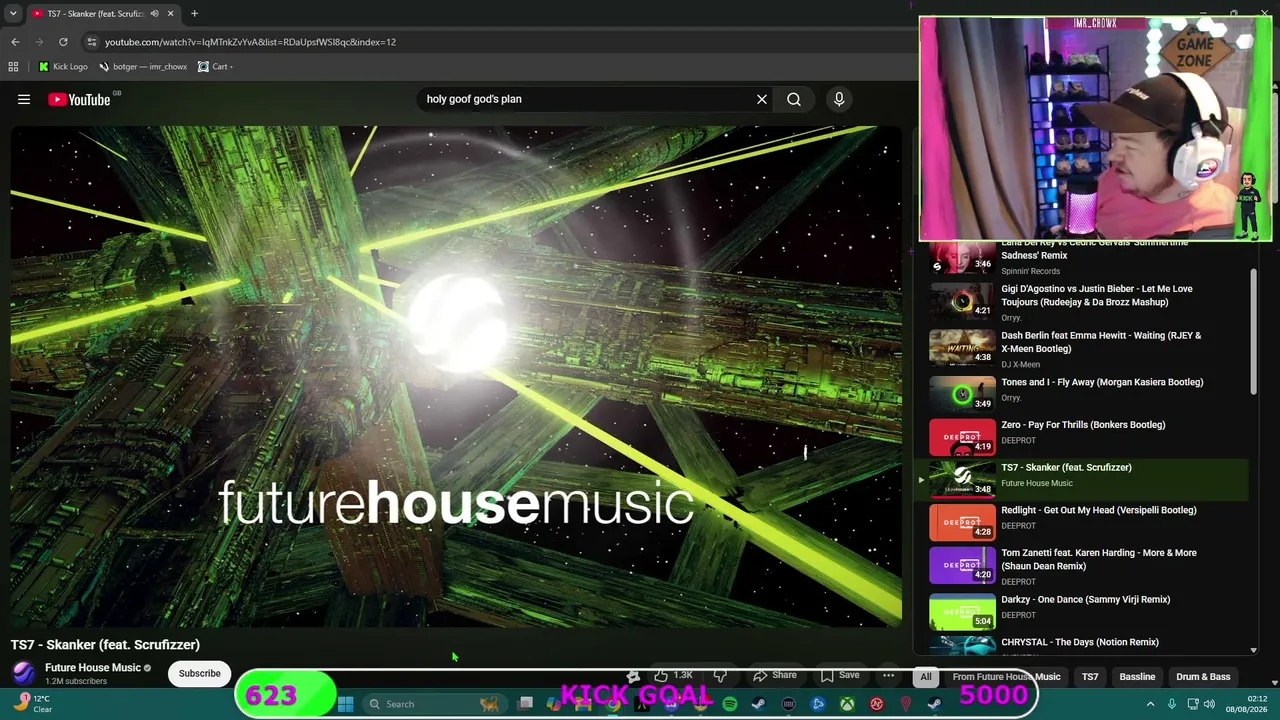1280x720 pixels.
Task: Start voice search with the microphone
Action: (839, 99)
